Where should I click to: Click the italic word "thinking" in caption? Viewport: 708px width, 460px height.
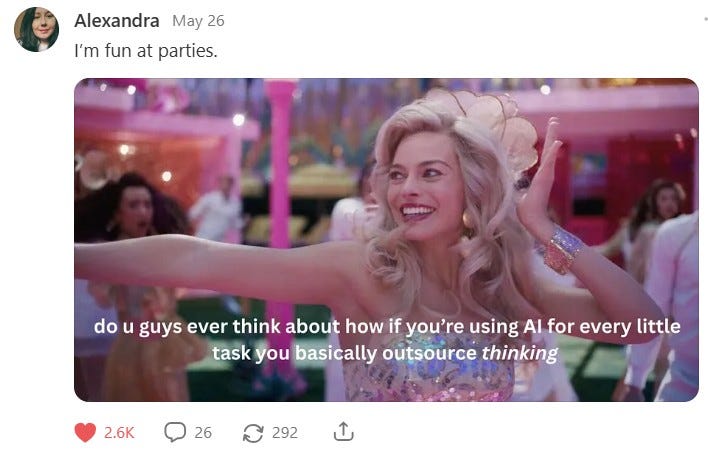point(520,353)
